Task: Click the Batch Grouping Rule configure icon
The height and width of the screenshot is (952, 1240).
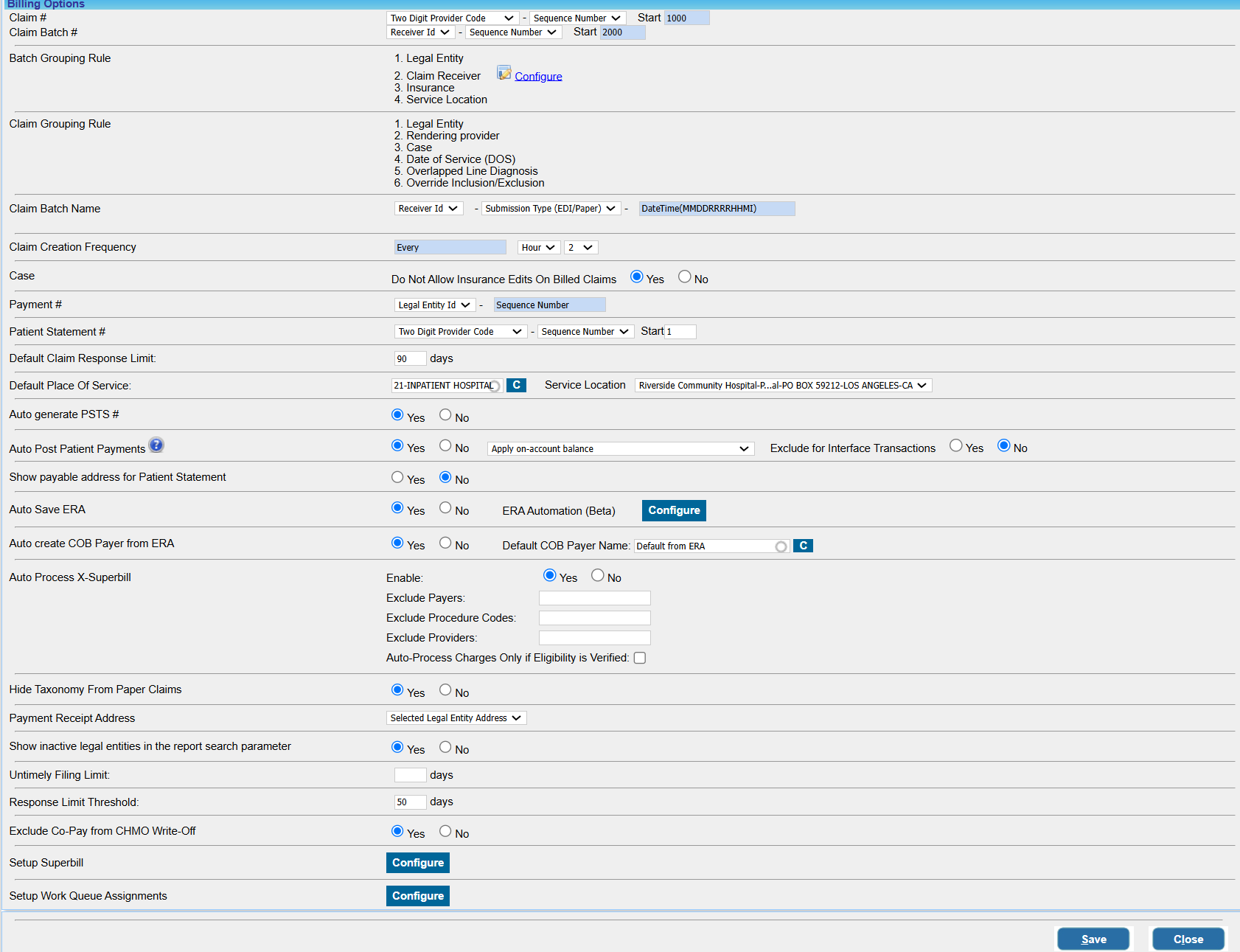Action: (504, 73)
